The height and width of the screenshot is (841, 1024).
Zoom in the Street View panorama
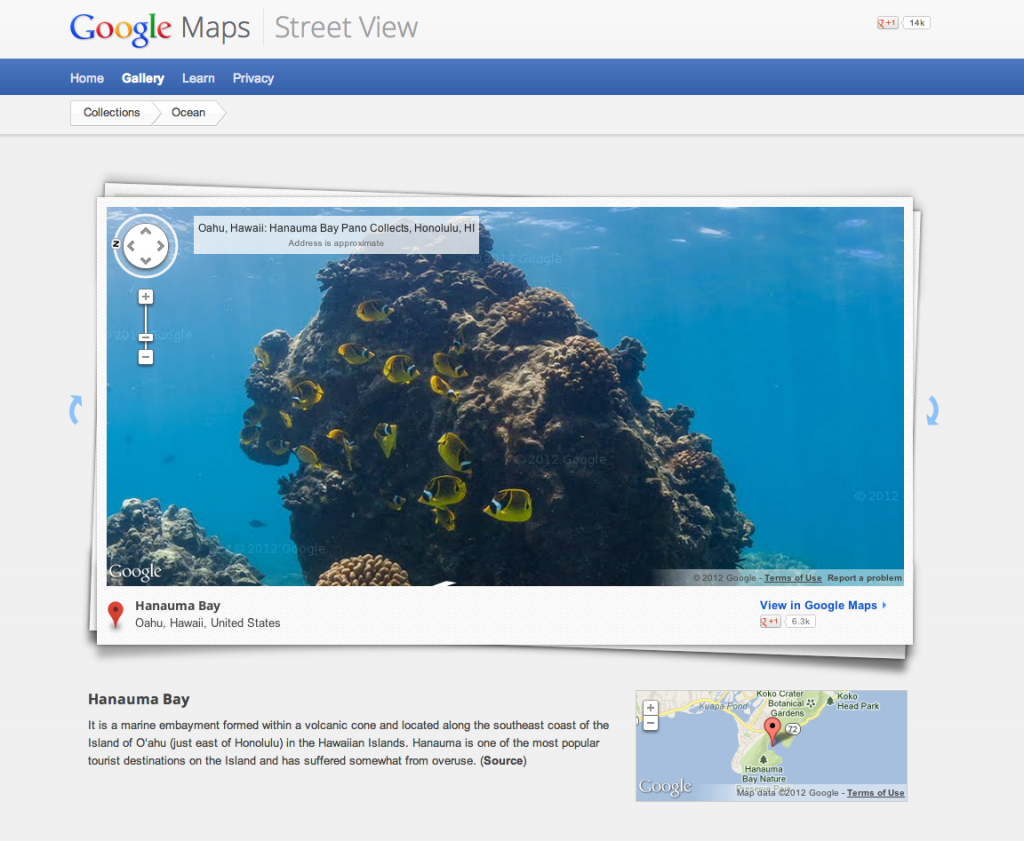point(146,297)
